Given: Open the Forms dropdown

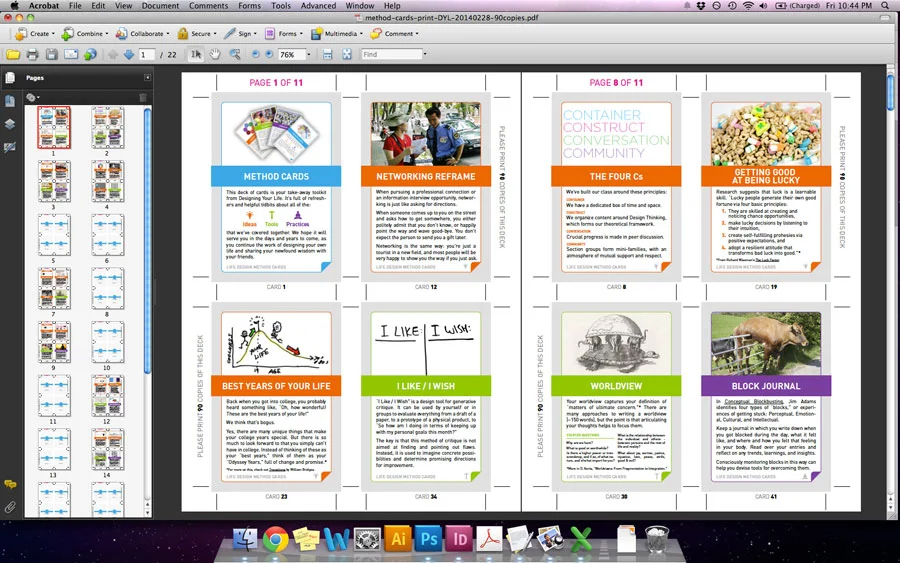Looking at the screenshot, I should click(284, 34).
